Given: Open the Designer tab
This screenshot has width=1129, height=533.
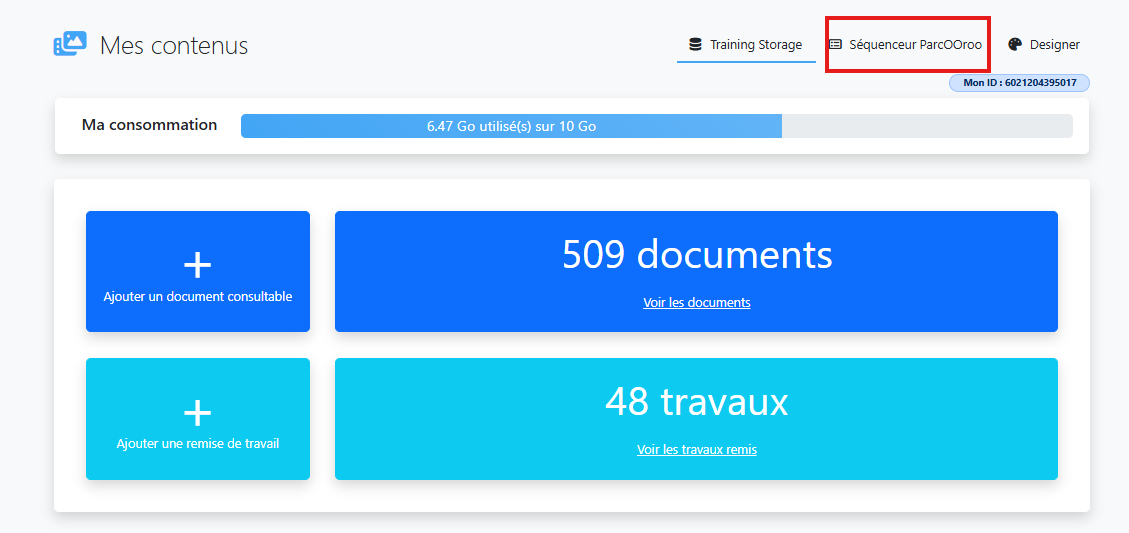Looking at the screenshot, I should coord(1043,45).
